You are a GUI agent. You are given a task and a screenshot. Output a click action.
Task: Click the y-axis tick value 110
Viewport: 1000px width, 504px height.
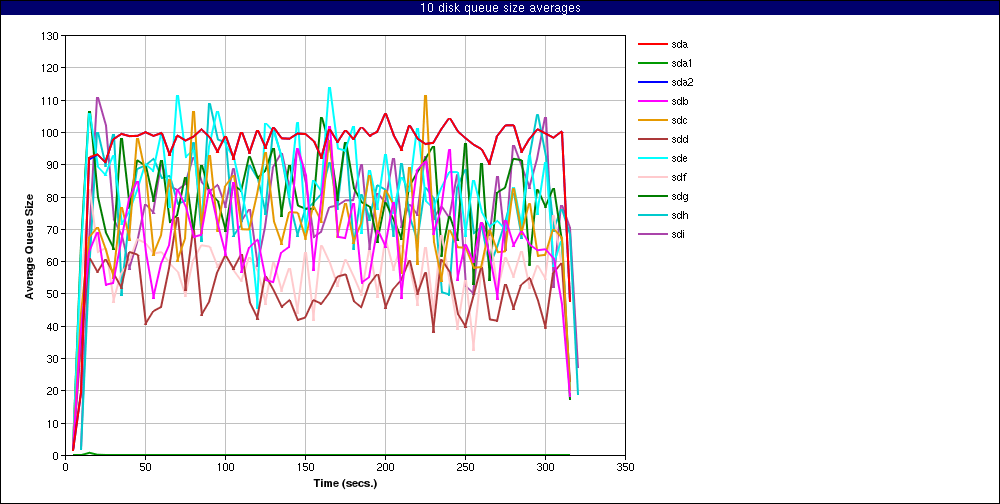pyautogui.click(x=51, y=101)
